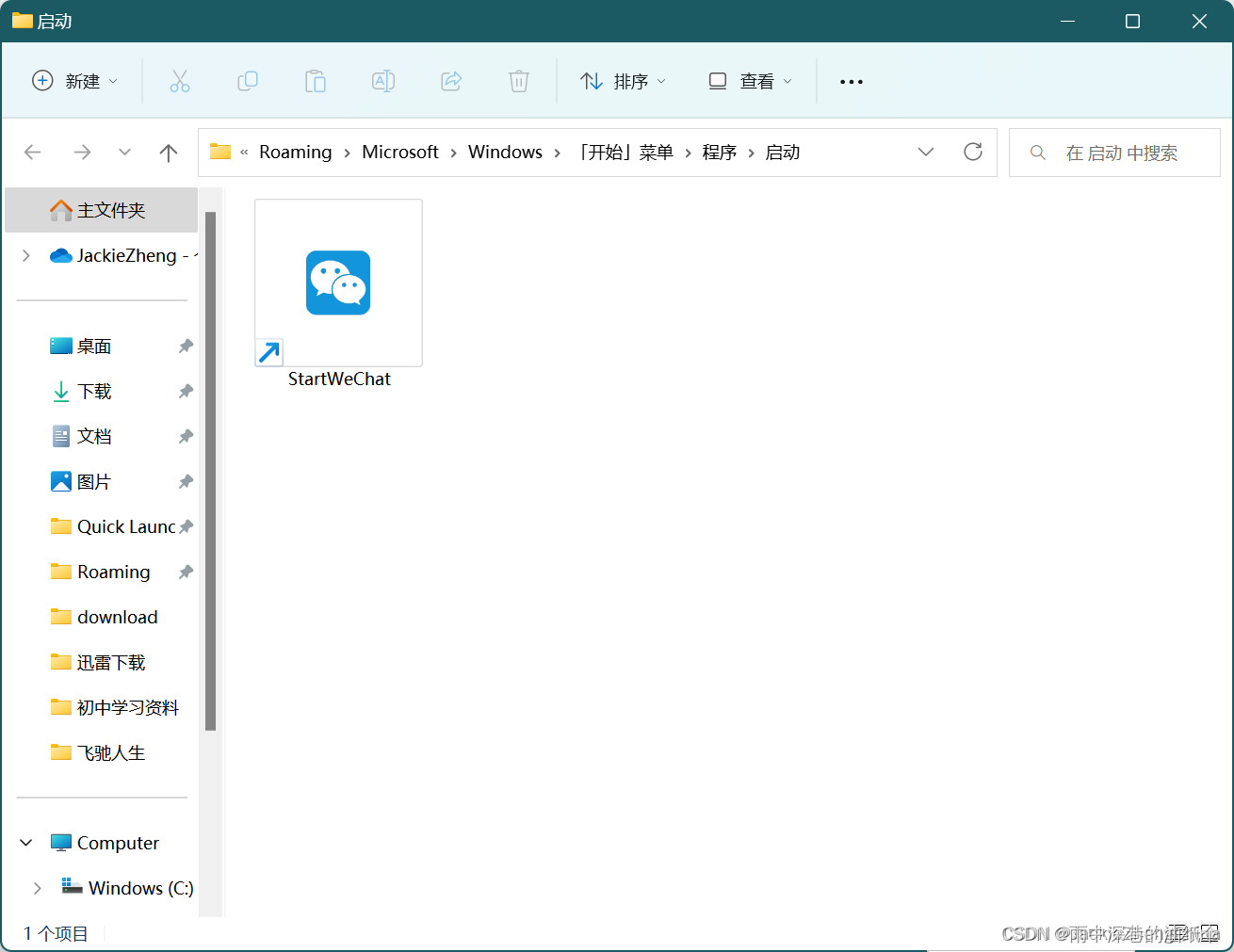Expand the Windows (C:) drive node
The height and width of the screenshot is (952, 1234).
(38, 888)
